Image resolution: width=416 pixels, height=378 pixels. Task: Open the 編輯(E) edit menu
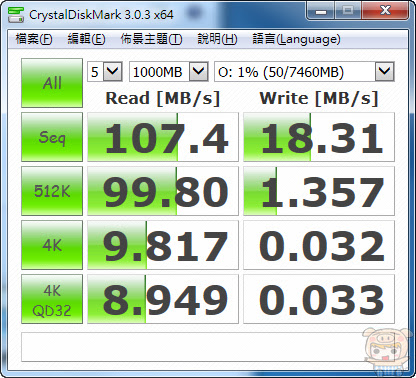(x=86, y=39)
